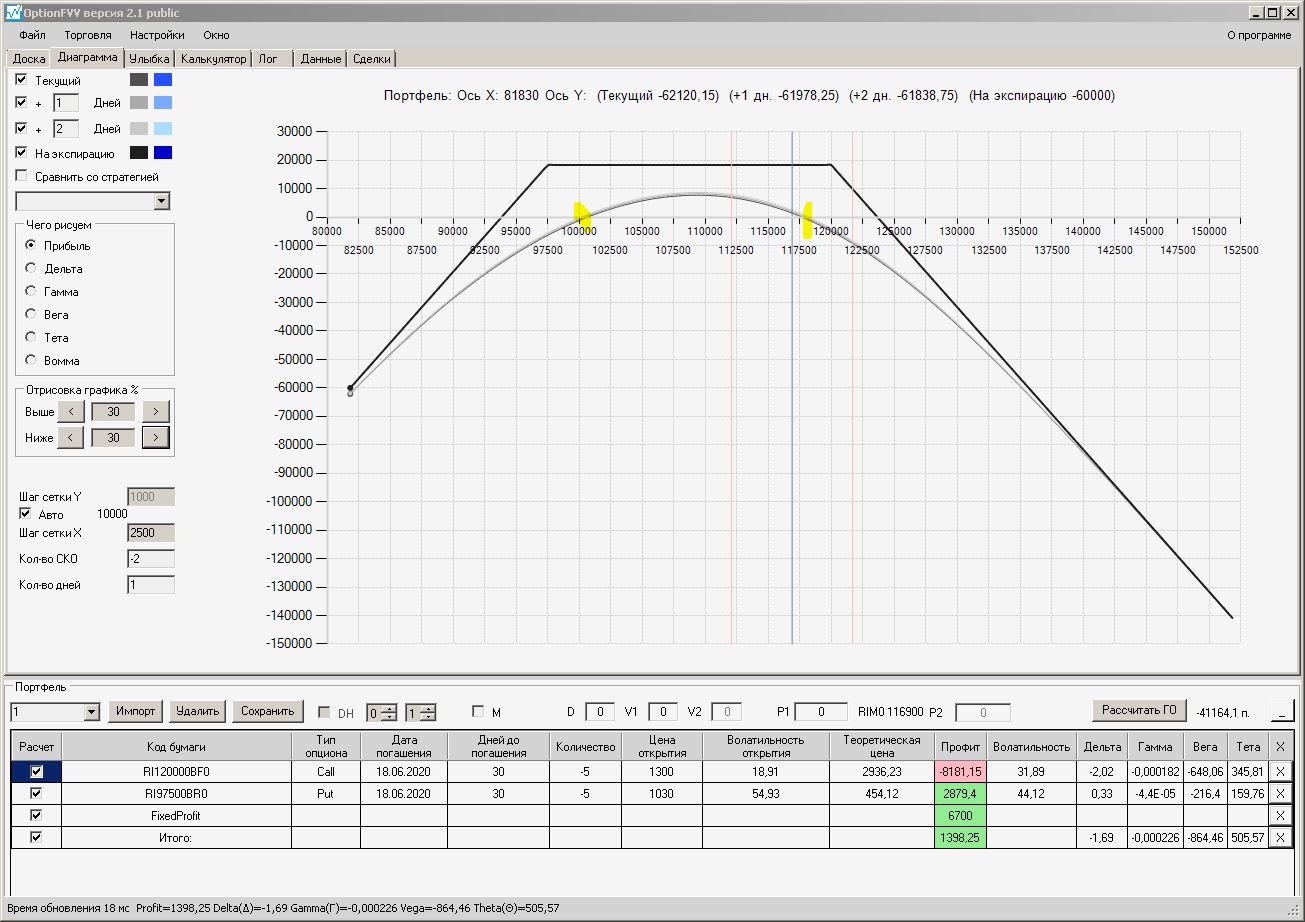This screenshot has width=1305, height=922.
Task: Decrease the Ниже percentage with left arrow
Action: 70,438
